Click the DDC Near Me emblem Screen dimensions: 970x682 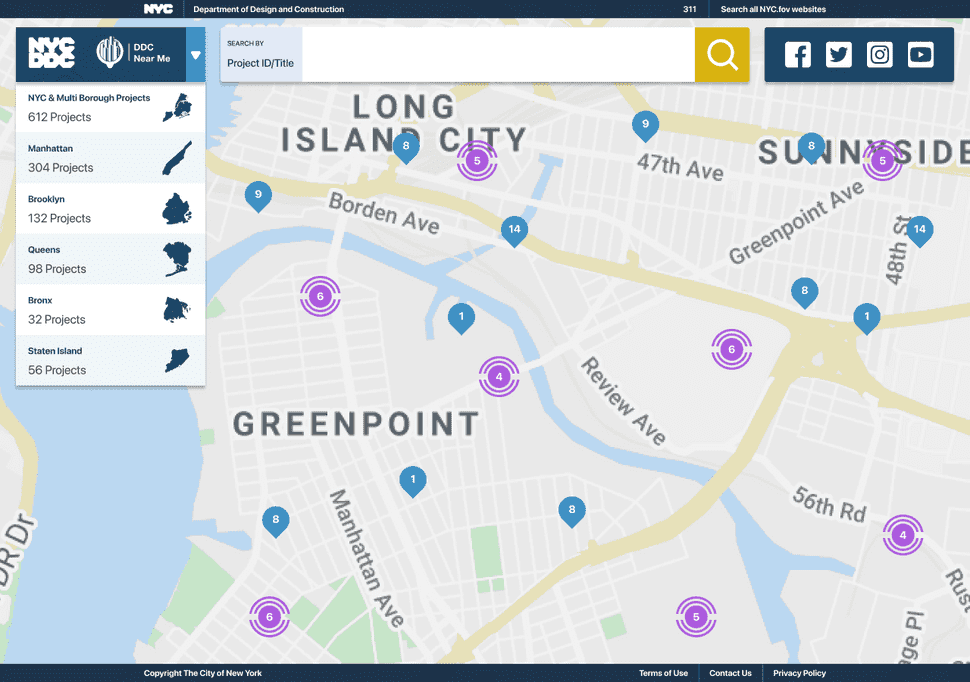[109, 52]
